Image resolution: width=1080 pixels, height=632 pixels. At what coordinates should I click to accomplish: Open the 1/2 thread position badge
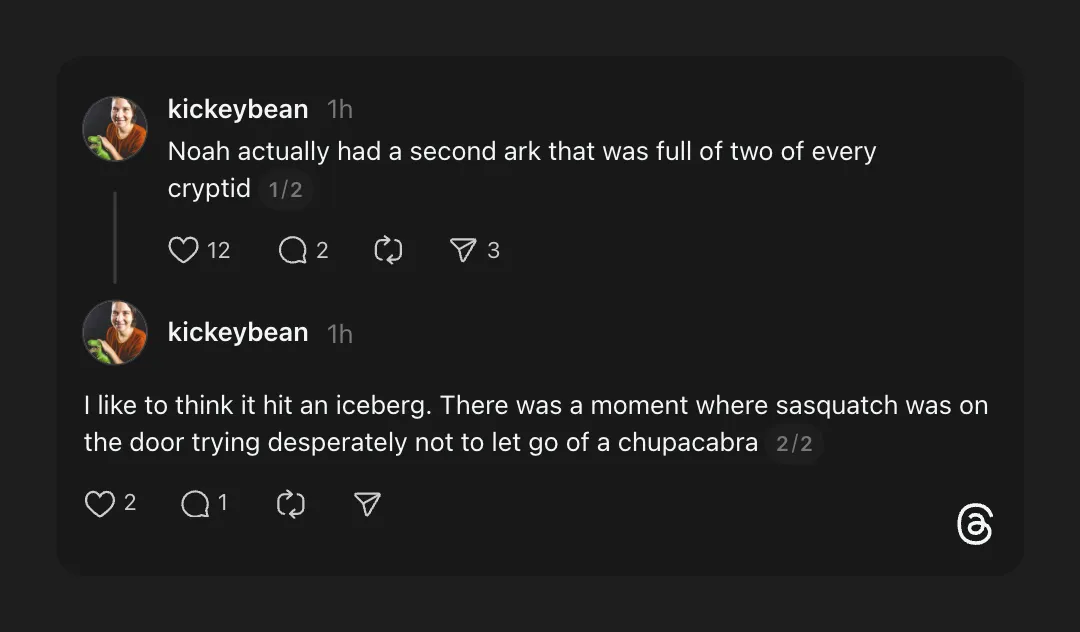point(287,189)
